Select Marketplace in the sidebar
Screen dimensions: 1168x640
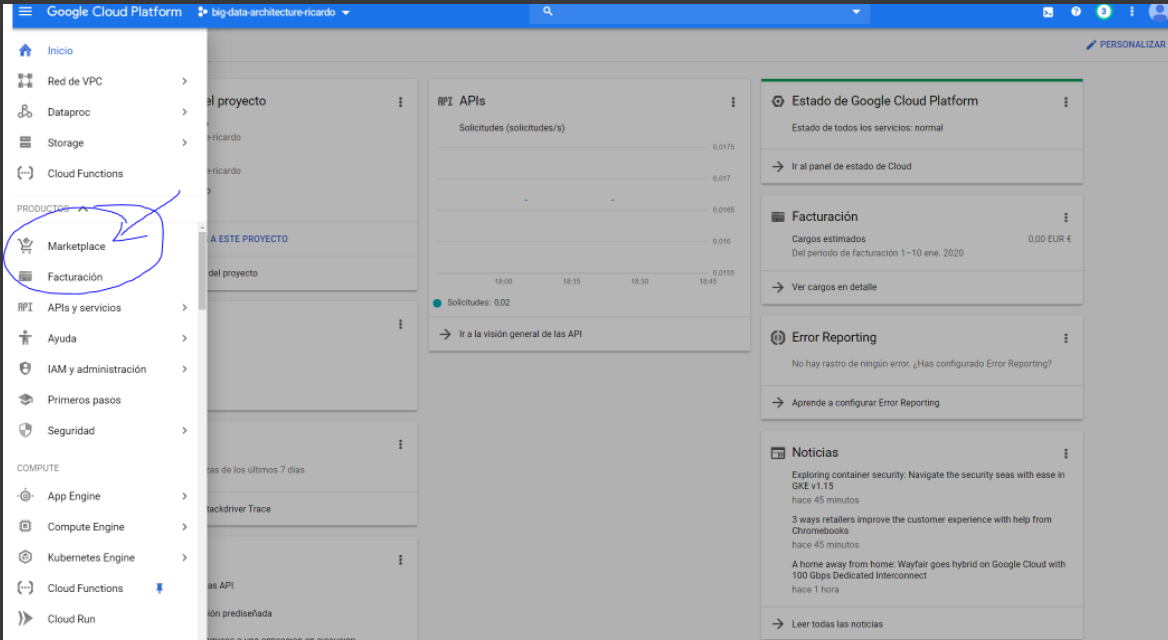(76, 246)
